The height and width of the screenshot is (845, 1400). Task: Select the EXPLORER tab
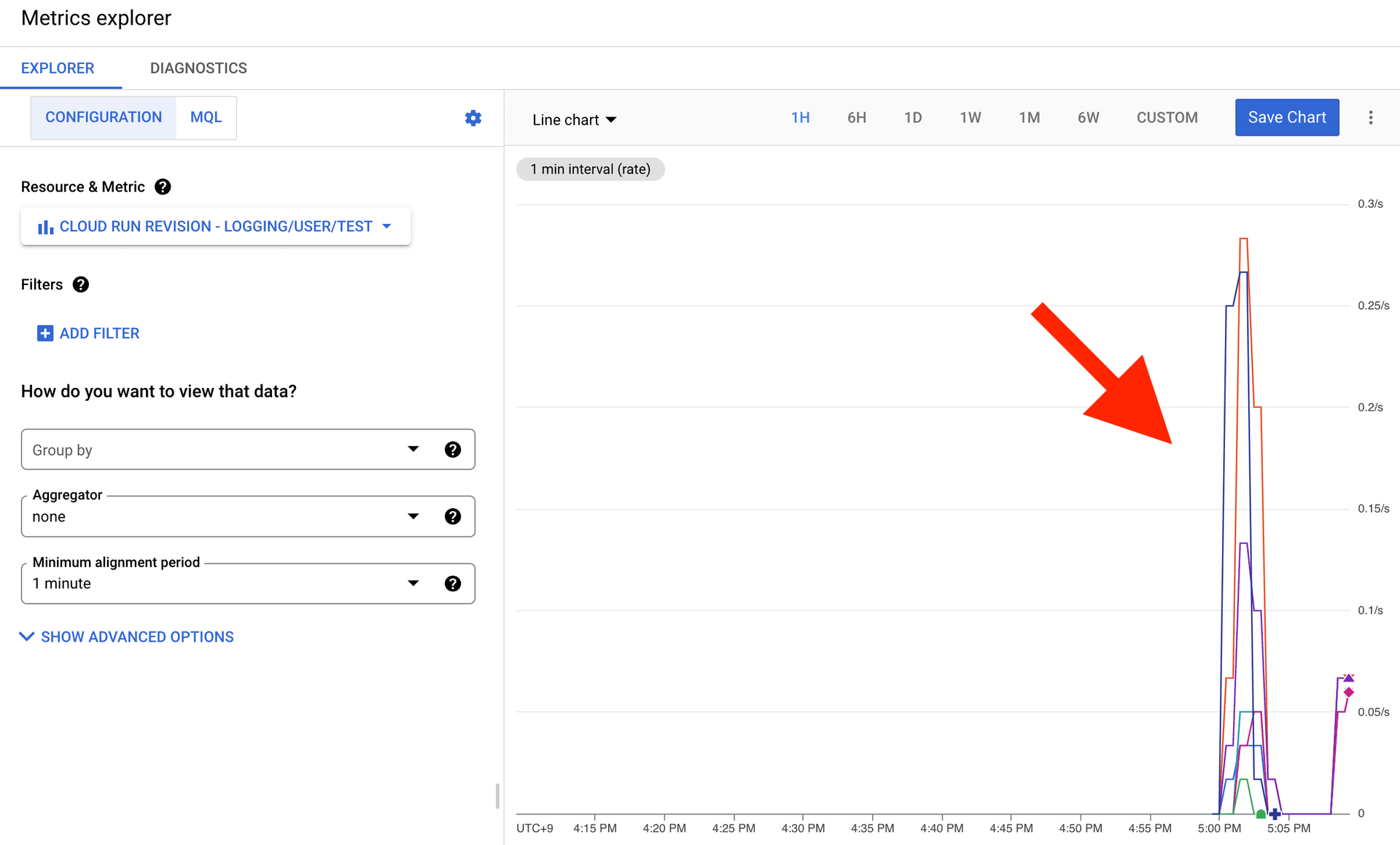click(58, 68)
